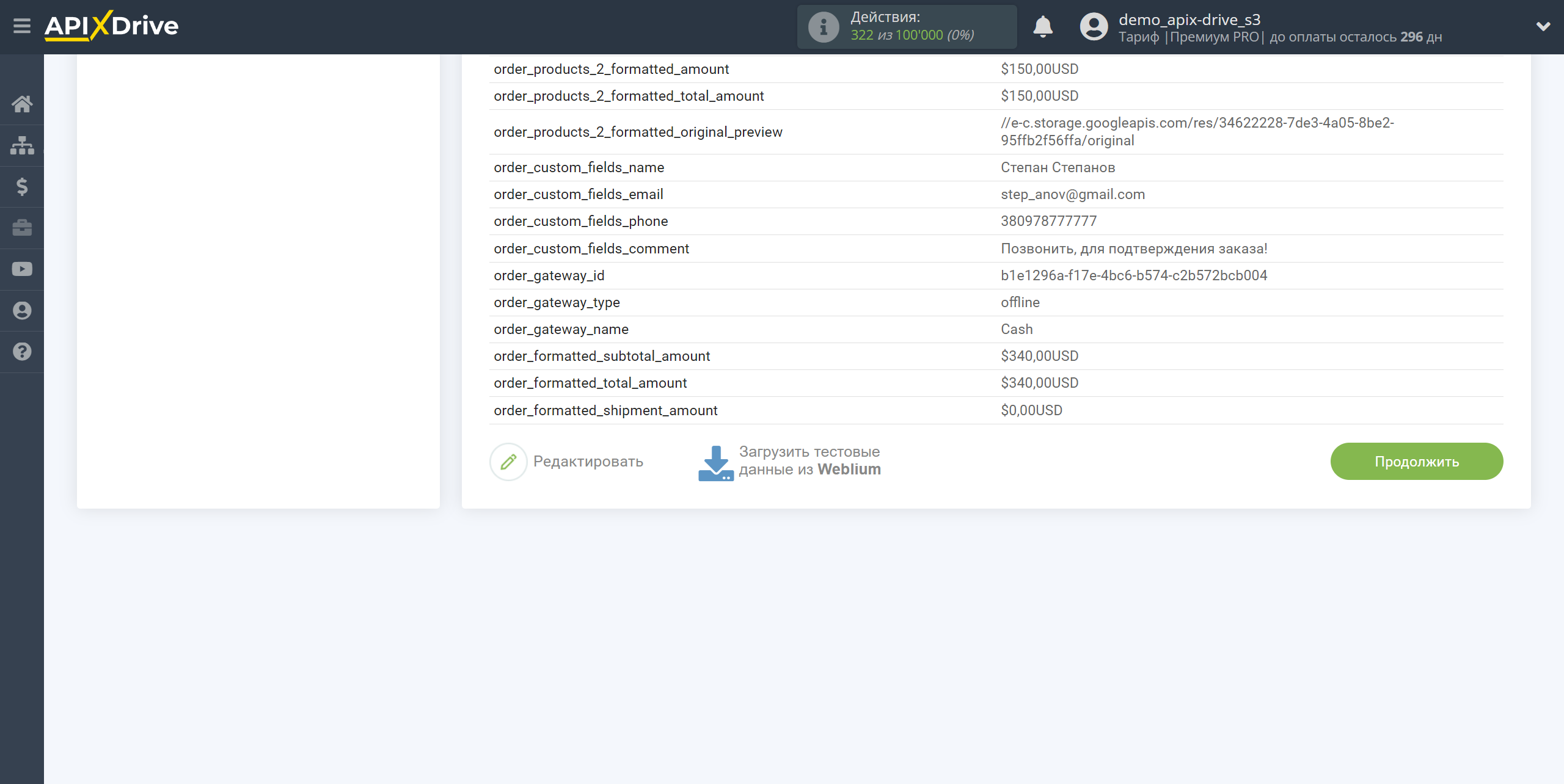Click the pencil edit icon
1564x784 pixels.
(508, 462)
